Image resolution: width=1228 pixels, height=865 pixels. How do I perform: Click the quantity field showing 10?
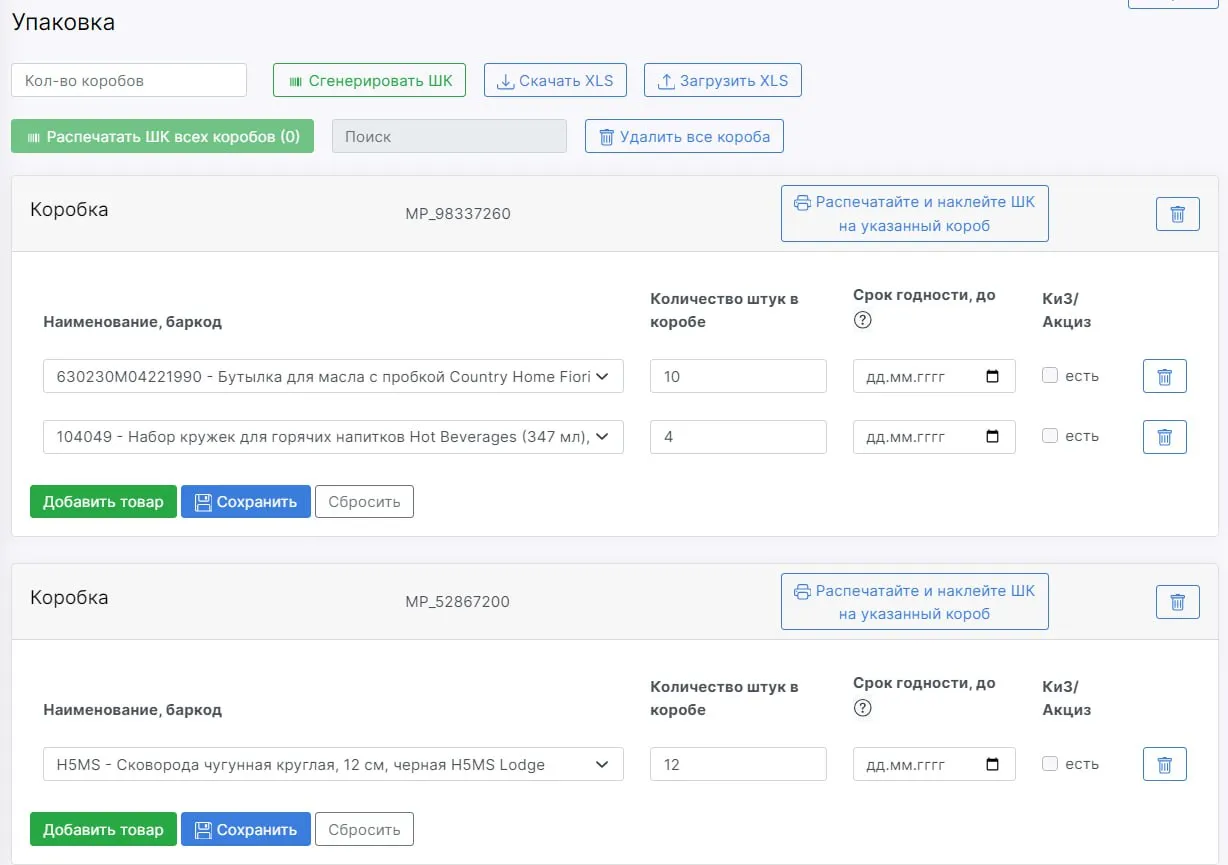(x=738, y=377)
